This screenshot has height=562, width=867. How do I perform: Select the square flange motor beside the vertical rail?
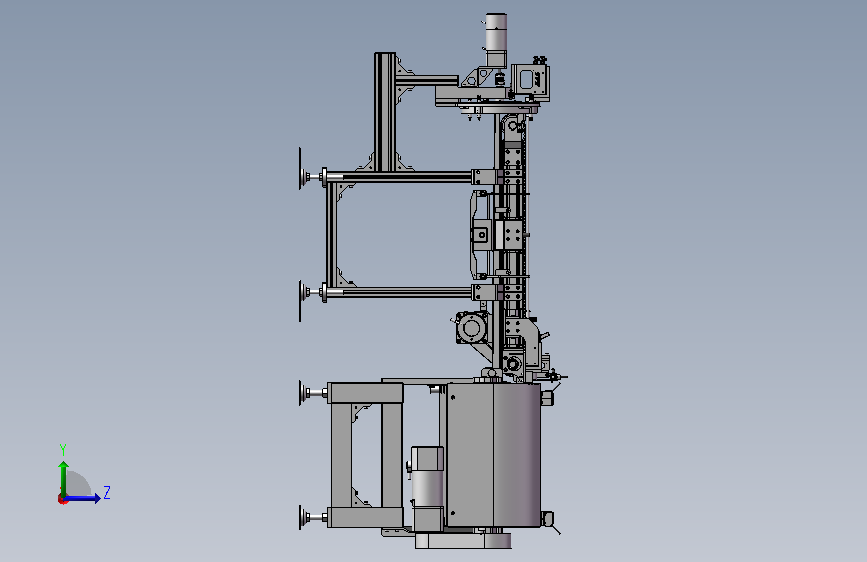click(x=472, y=327)
